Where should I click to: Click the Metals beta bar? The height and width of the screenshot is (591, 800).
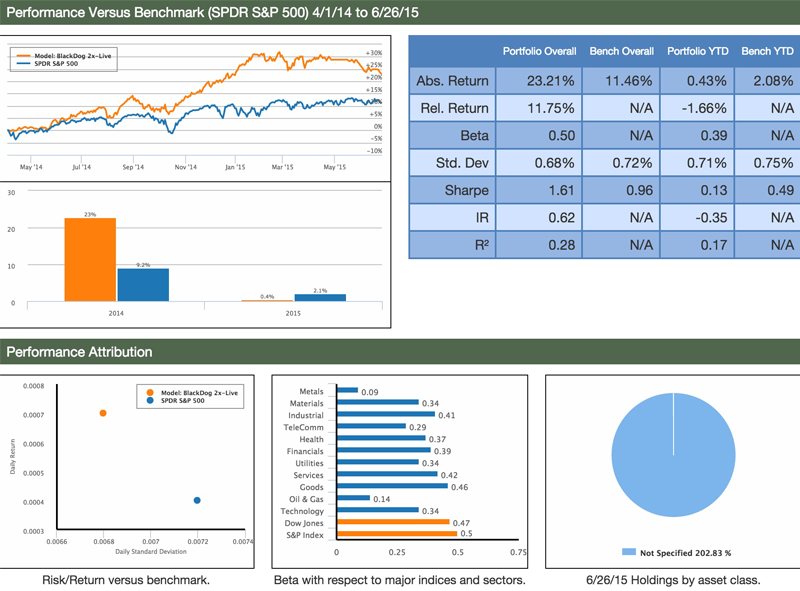point(348,390)
